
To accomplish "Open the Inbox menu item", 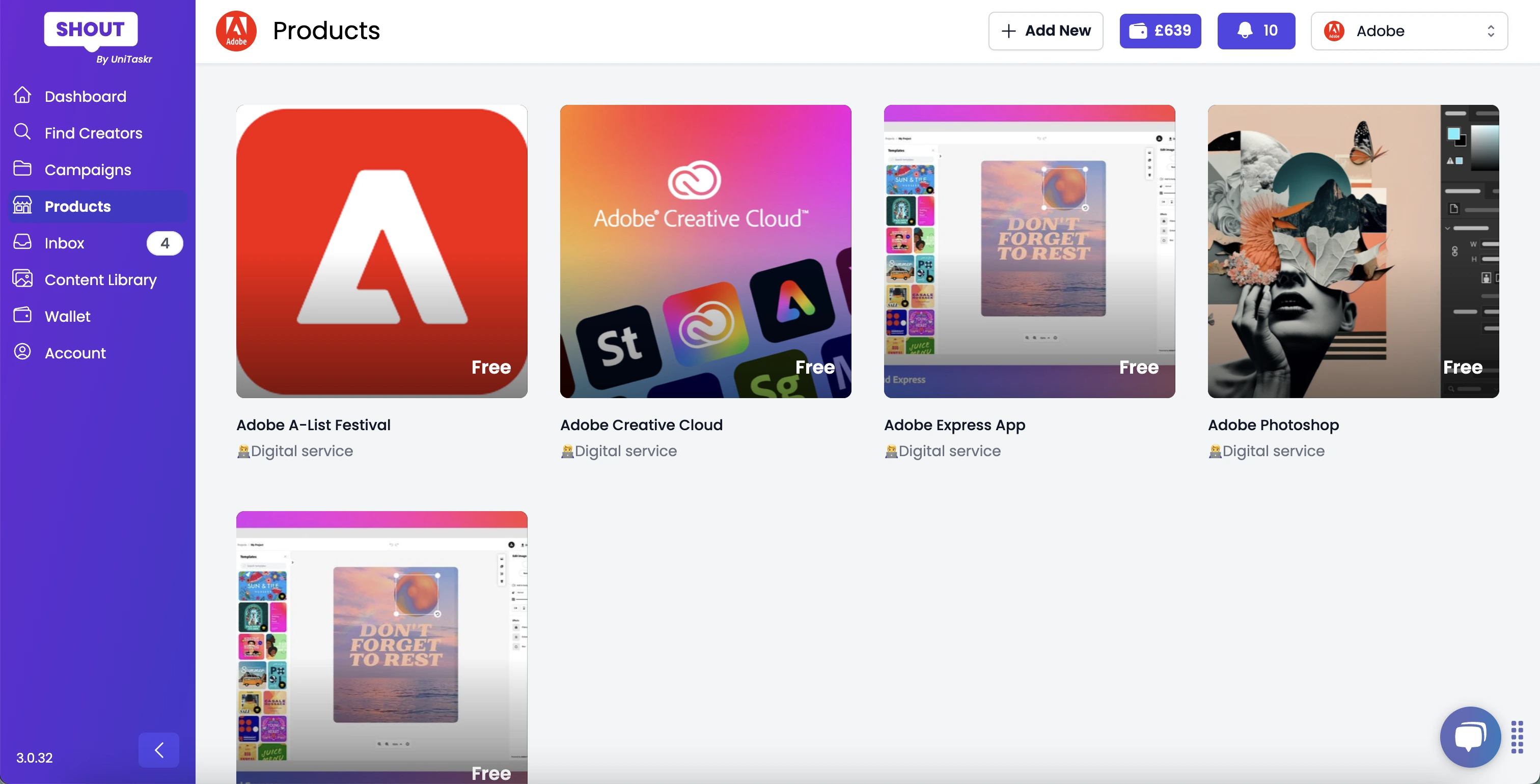I will tap(65, 243).
